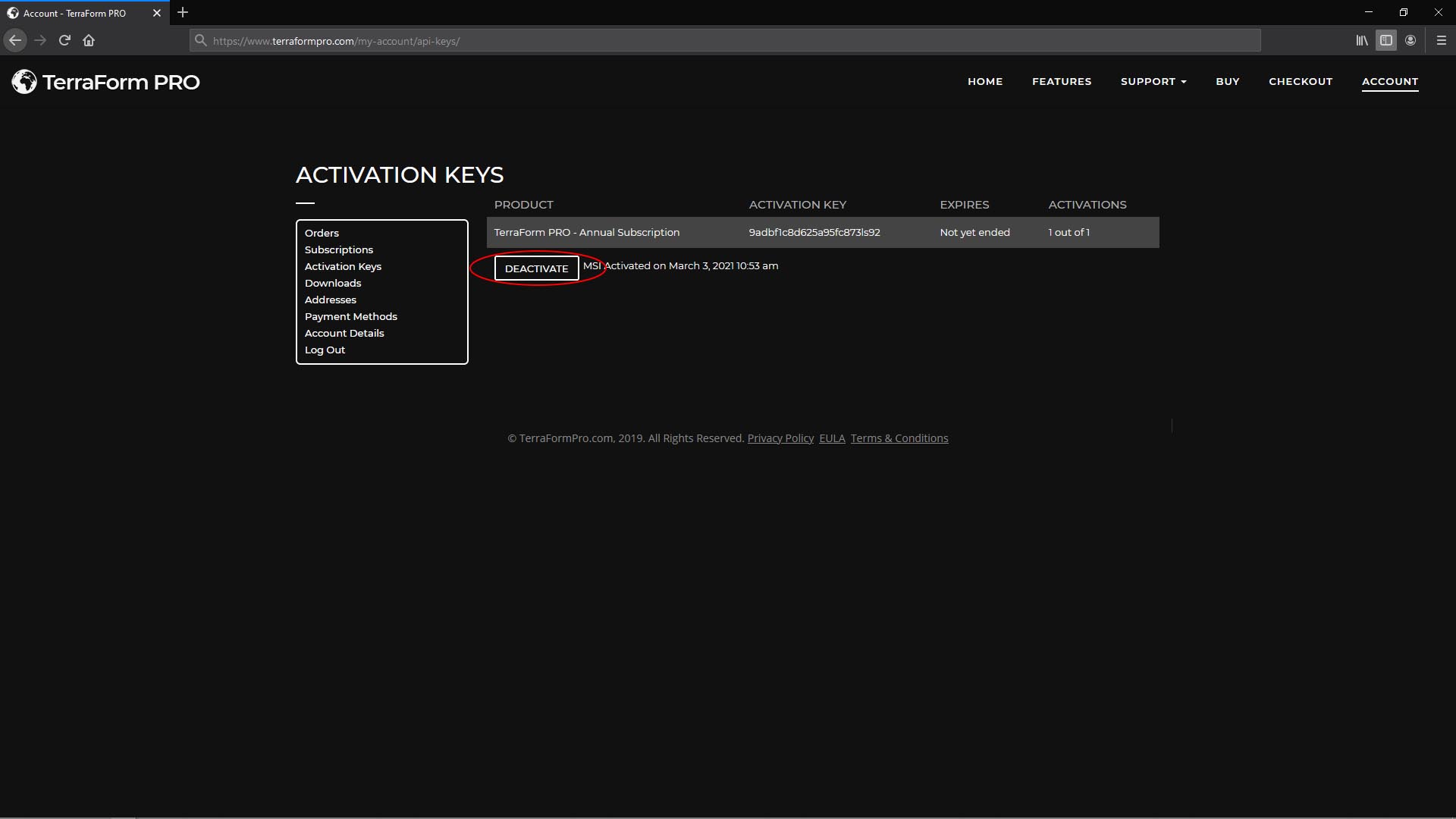Expand the SUPPORT dropdown menu
This screenshot has height=819, width=1456.
[x=1153, y=81]
